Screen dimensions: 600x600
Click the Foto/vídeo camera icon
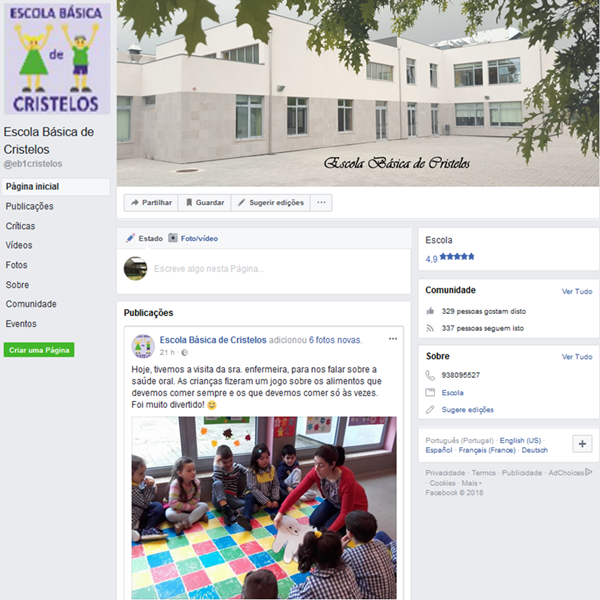(x=173, y=238)
